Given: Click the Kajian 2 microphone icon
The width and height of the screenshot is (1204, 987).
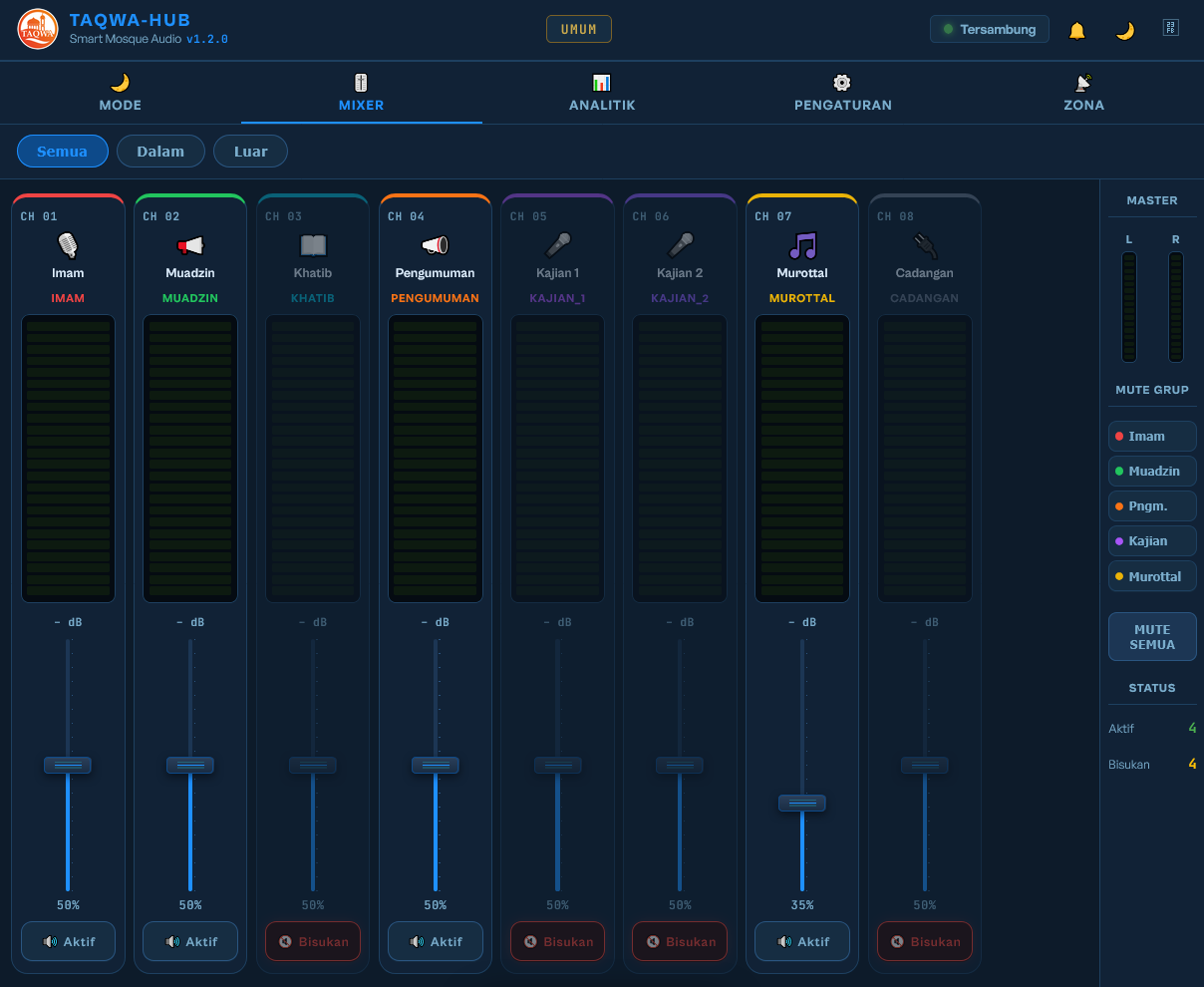Looking at the screenshot, I should [680, 245].
